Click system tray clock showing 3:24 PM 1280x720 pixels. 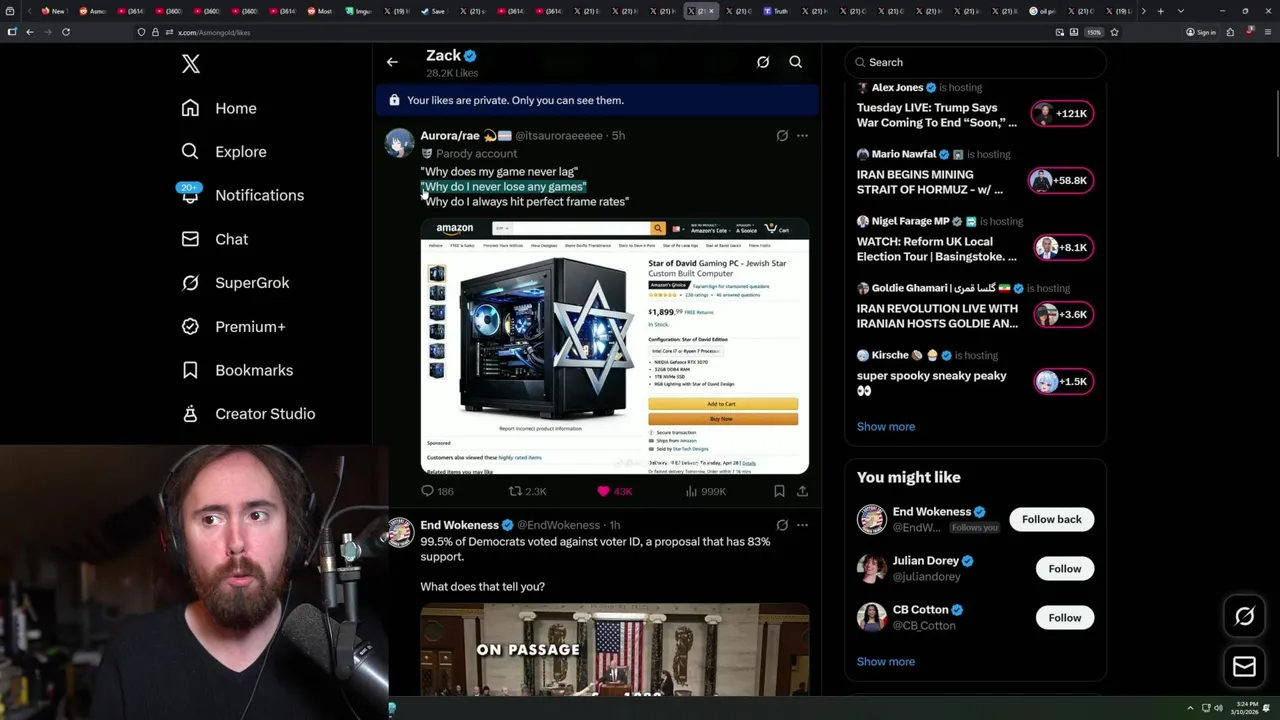1247,708
